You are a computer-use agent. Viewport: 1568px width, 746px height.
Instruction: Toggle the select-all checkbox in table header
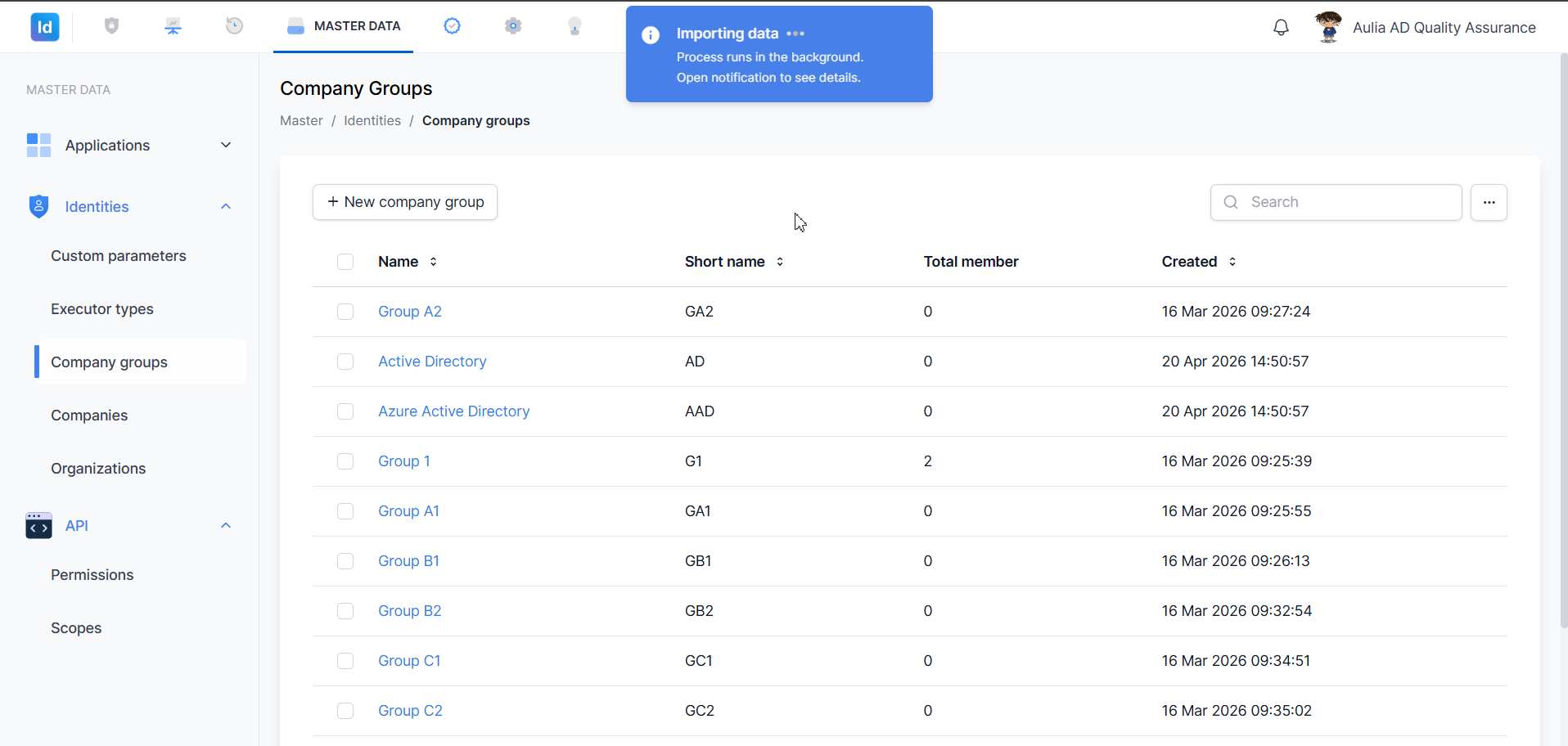(345, 262)
